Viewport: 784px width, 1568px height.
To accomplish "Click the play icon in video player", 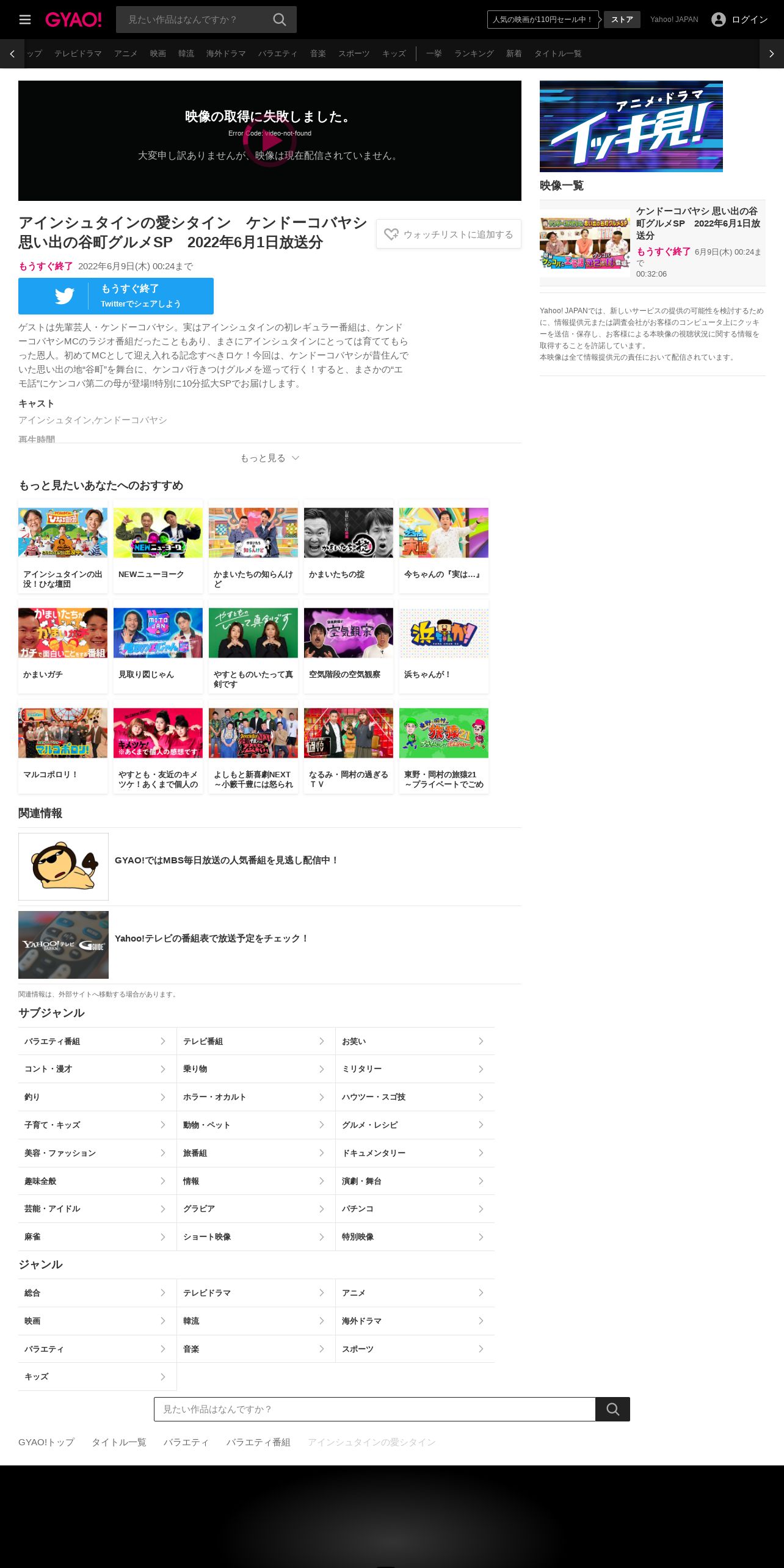I will pos(269,140).
